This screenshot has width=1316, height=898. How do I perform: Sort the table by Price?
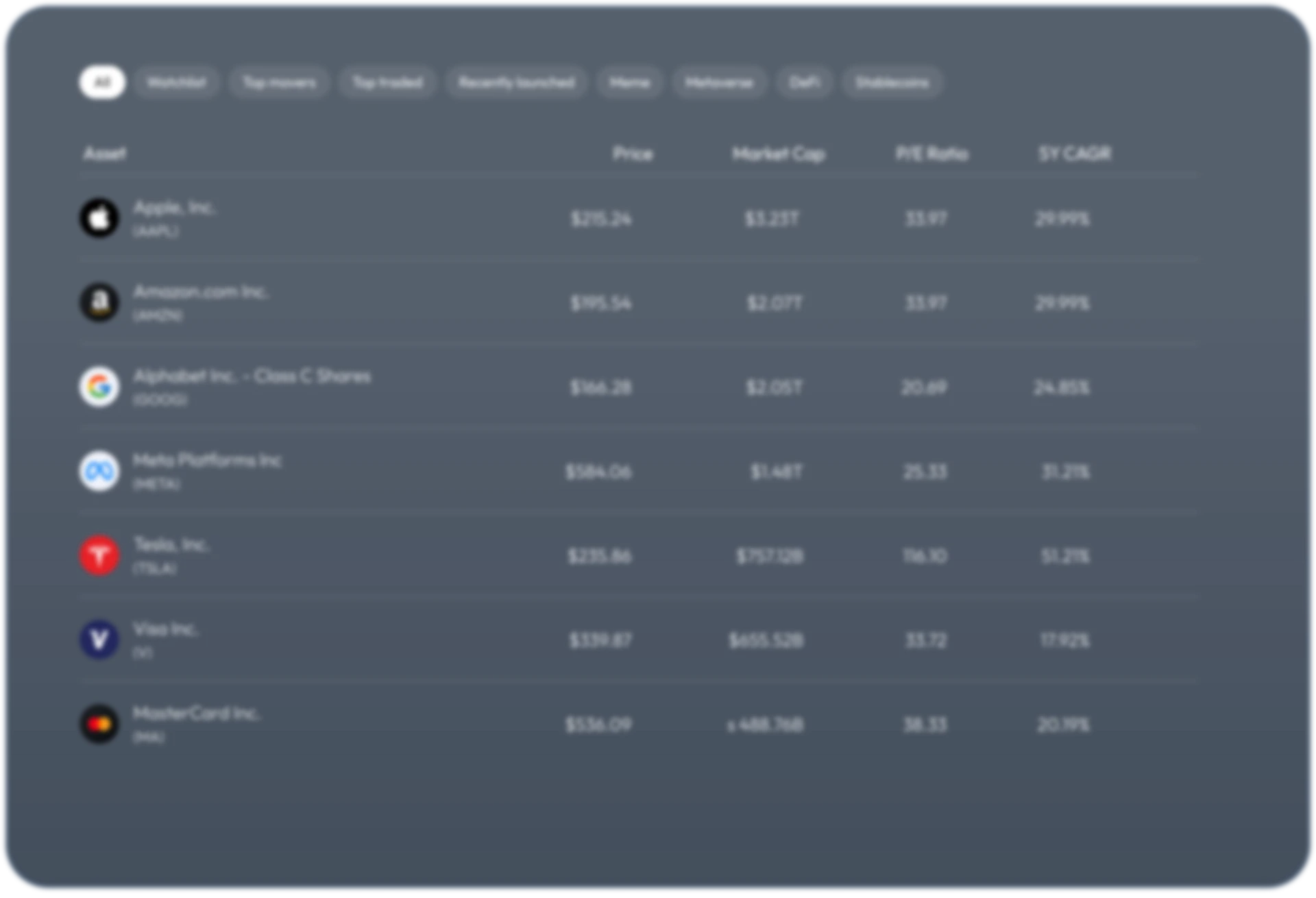pyautogui.click(x=634, y=154)
